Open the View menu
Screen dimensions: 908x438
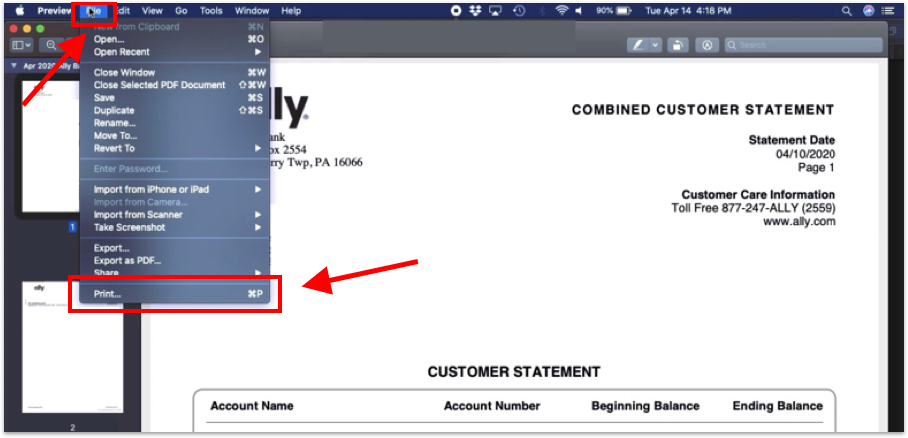point(152,10)
